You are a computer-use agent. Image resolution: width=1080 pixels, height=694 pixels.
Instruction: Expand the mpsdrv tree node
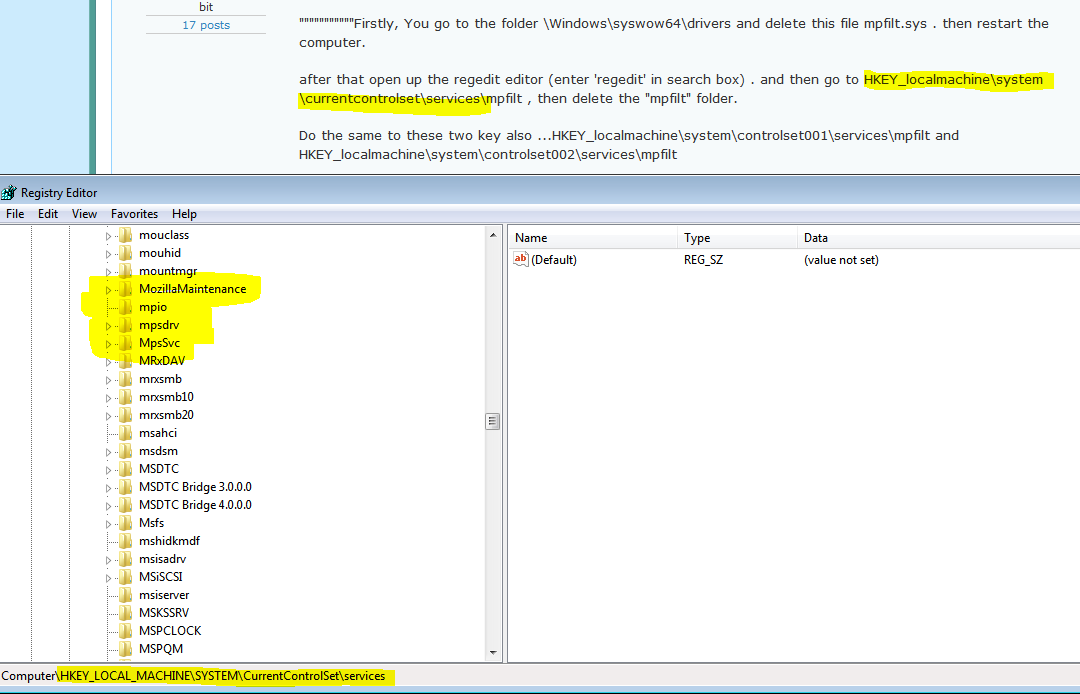109,326
